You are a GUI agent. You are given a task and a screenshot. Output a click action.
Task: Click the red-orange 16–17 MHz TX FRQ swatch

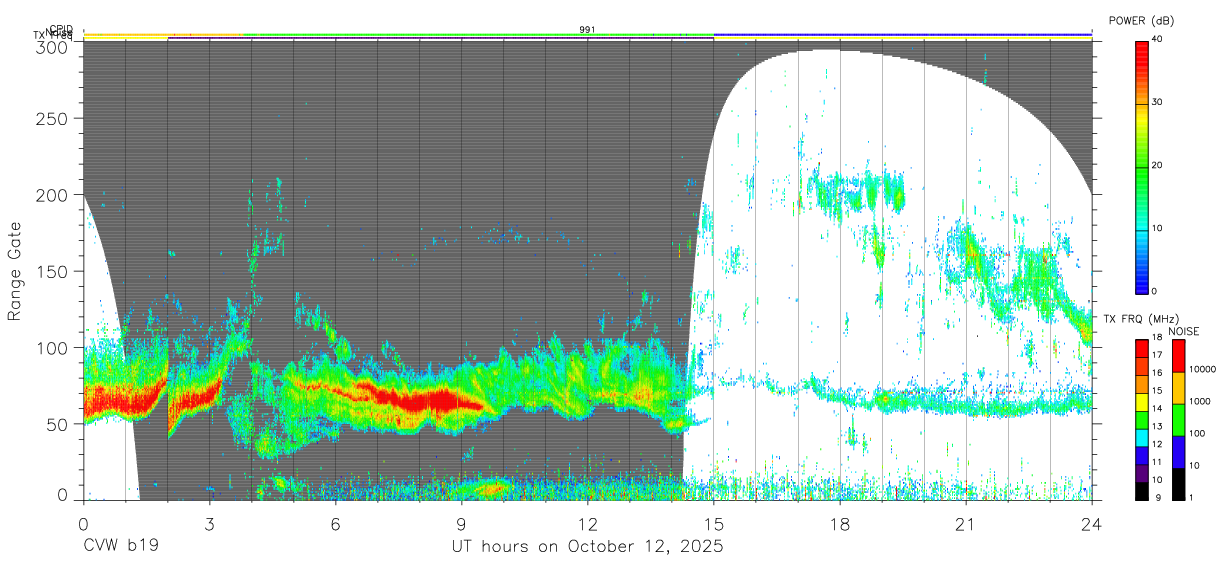click(1142, 367)
